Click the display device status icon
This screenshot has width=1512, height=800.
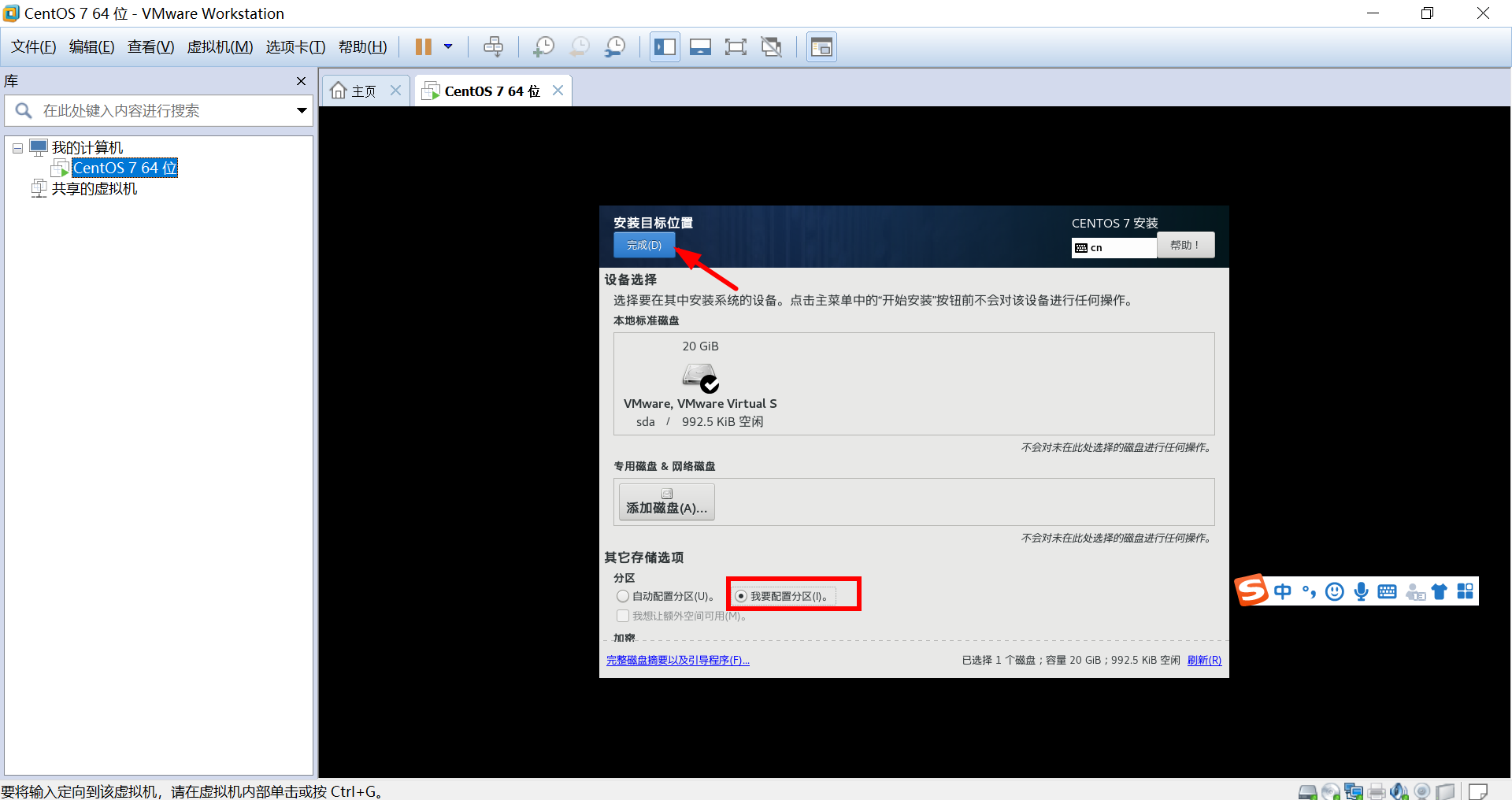[x=1445, y=791]
